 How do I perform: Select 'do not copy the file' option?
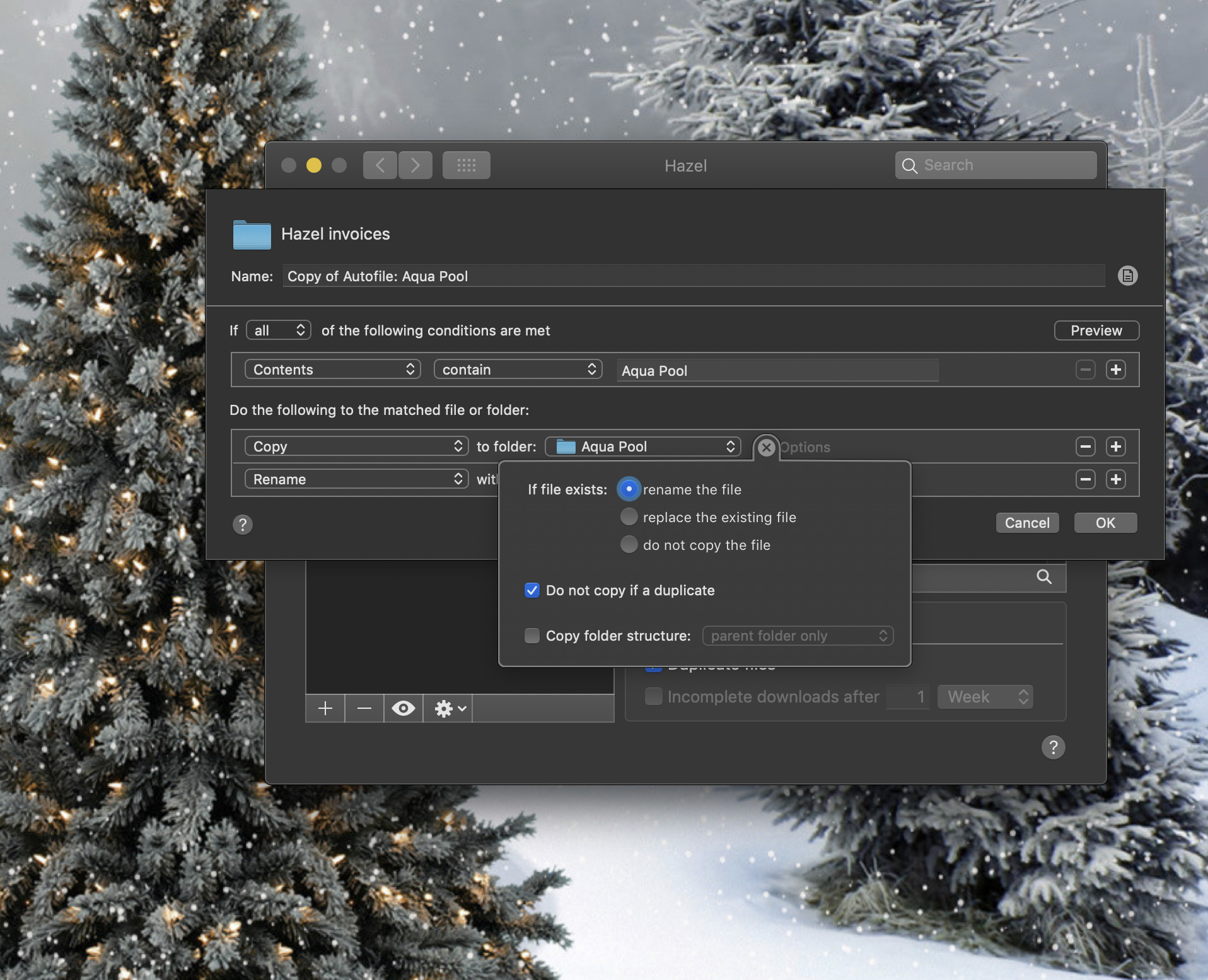(x=629, y=545)
